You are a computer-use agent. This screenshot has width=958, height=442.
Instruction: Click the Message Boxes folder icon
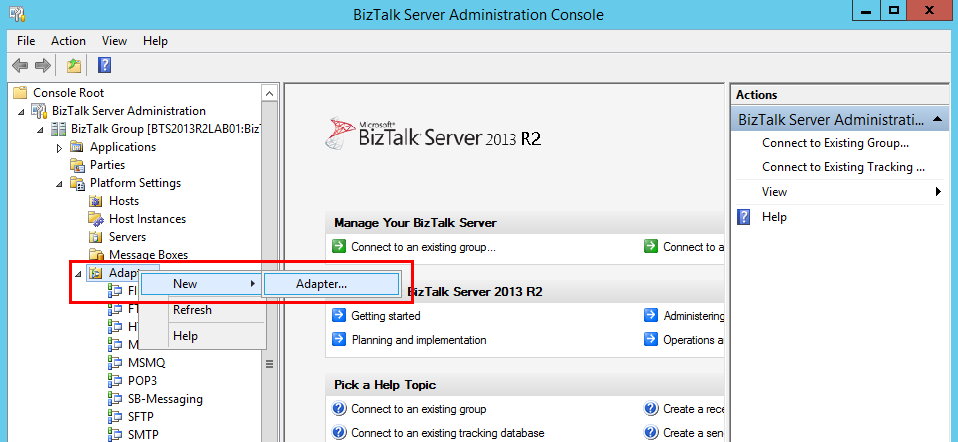(x=96, y=255)
